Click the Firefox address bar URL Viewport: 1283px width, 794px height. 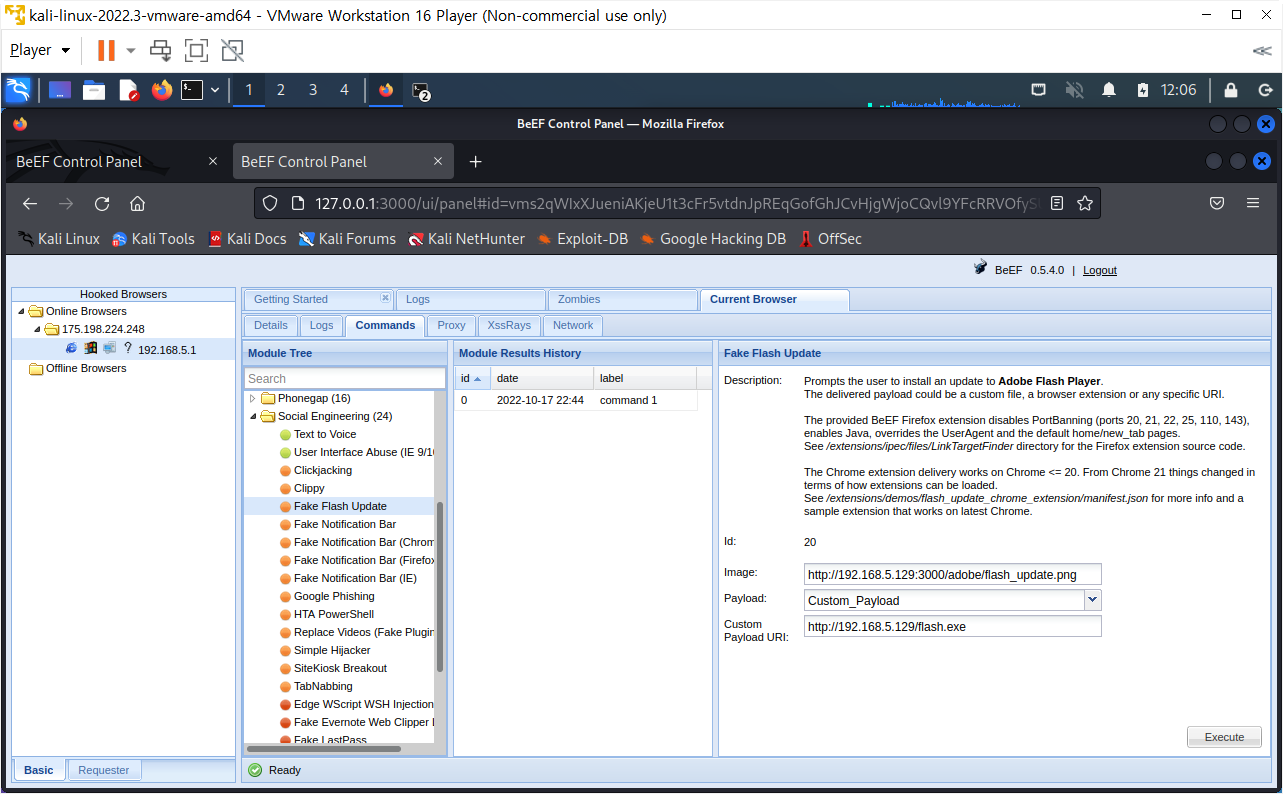[677, 203]
